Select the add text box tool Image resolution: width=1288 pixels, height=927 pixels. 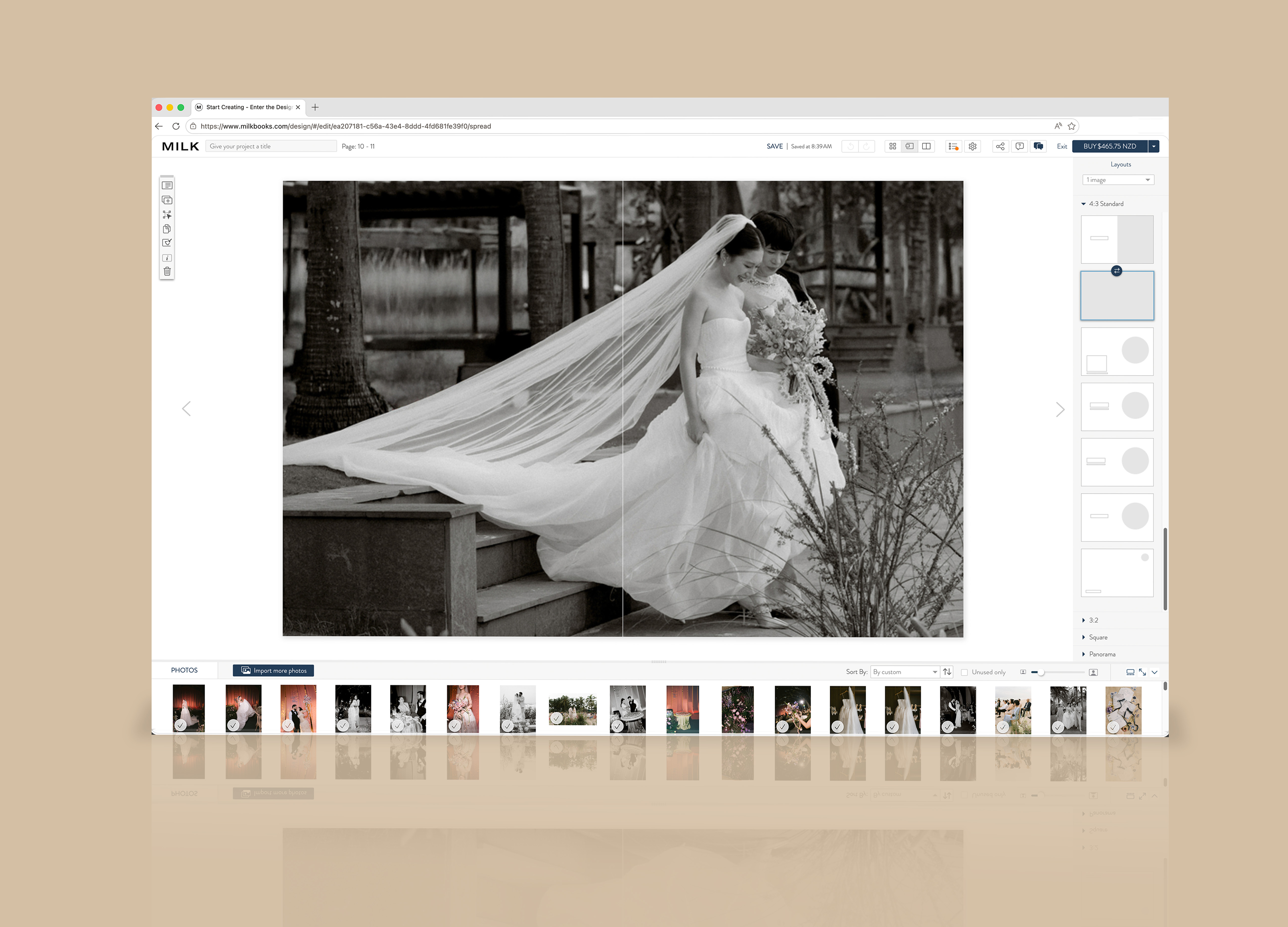click(x=167, y=186)
